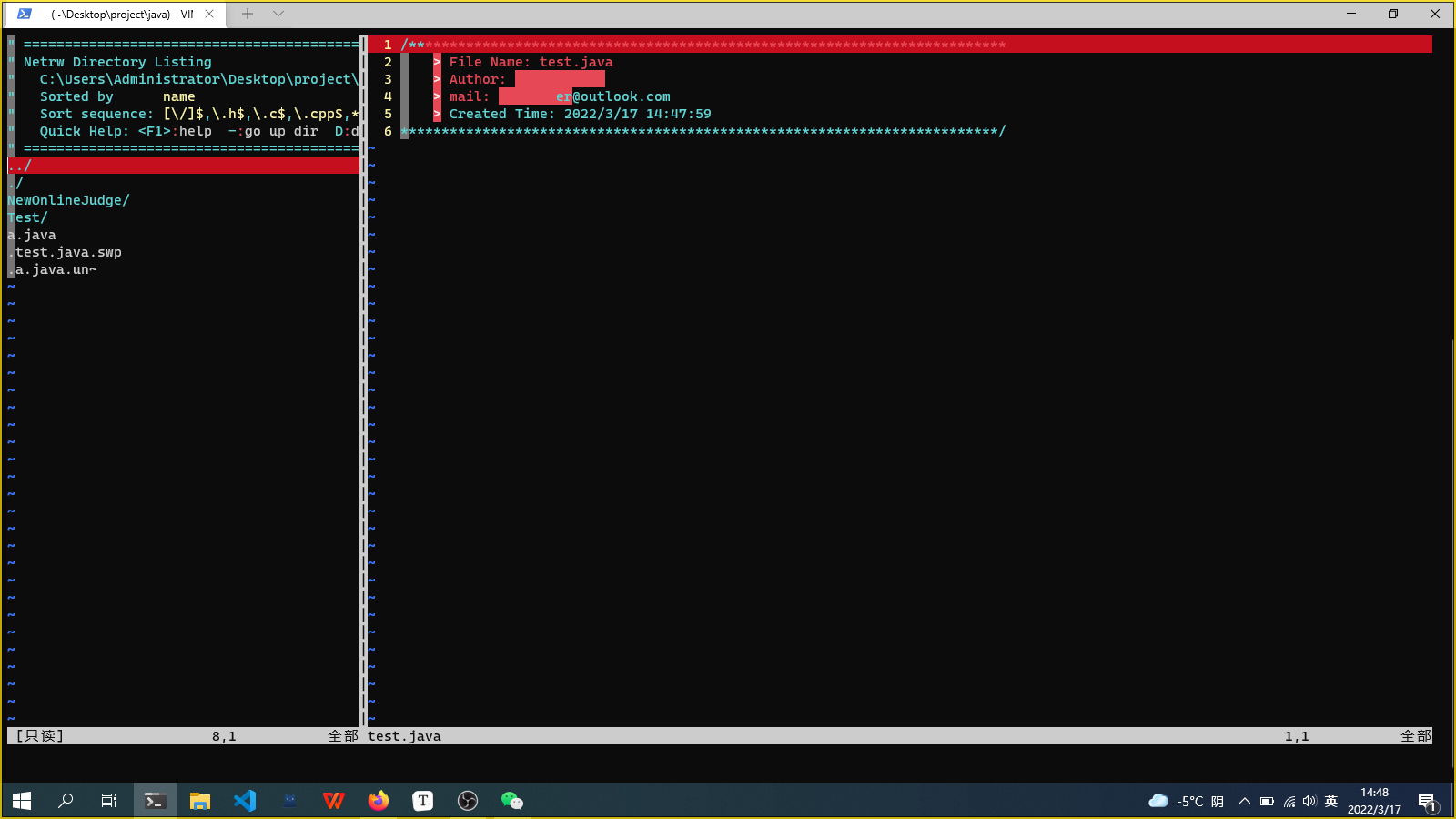The image size is (1456, 819).
Task: Click the "Quick Help: <F1>:help" line
Action: (x=199, y=131)
